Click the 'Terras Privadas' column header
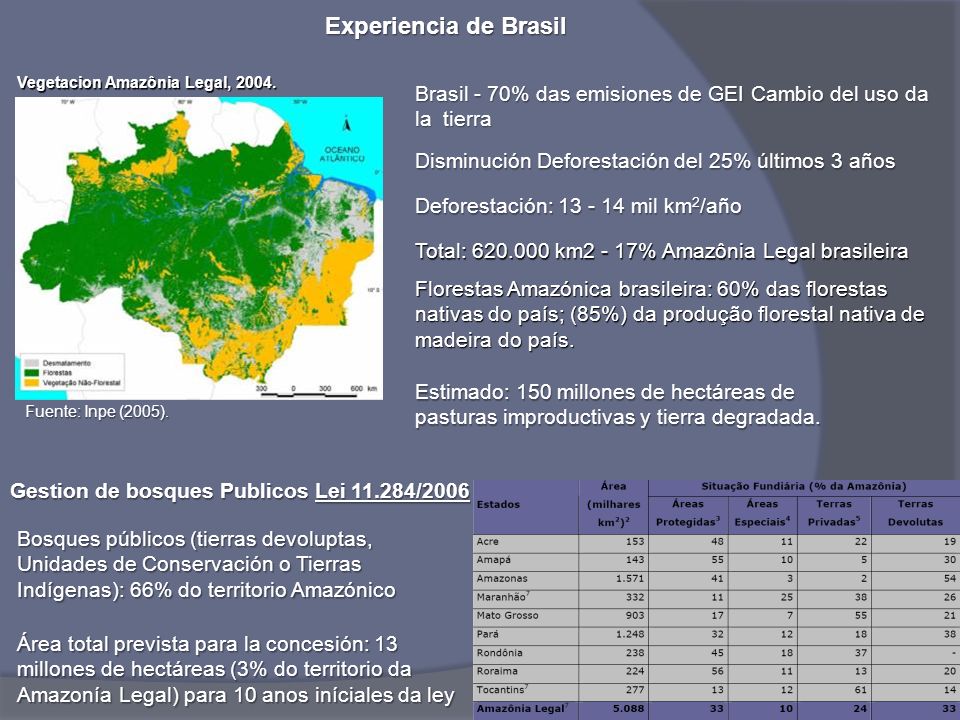960x720 pixels. pyautogui.click(x=834, y=513)
